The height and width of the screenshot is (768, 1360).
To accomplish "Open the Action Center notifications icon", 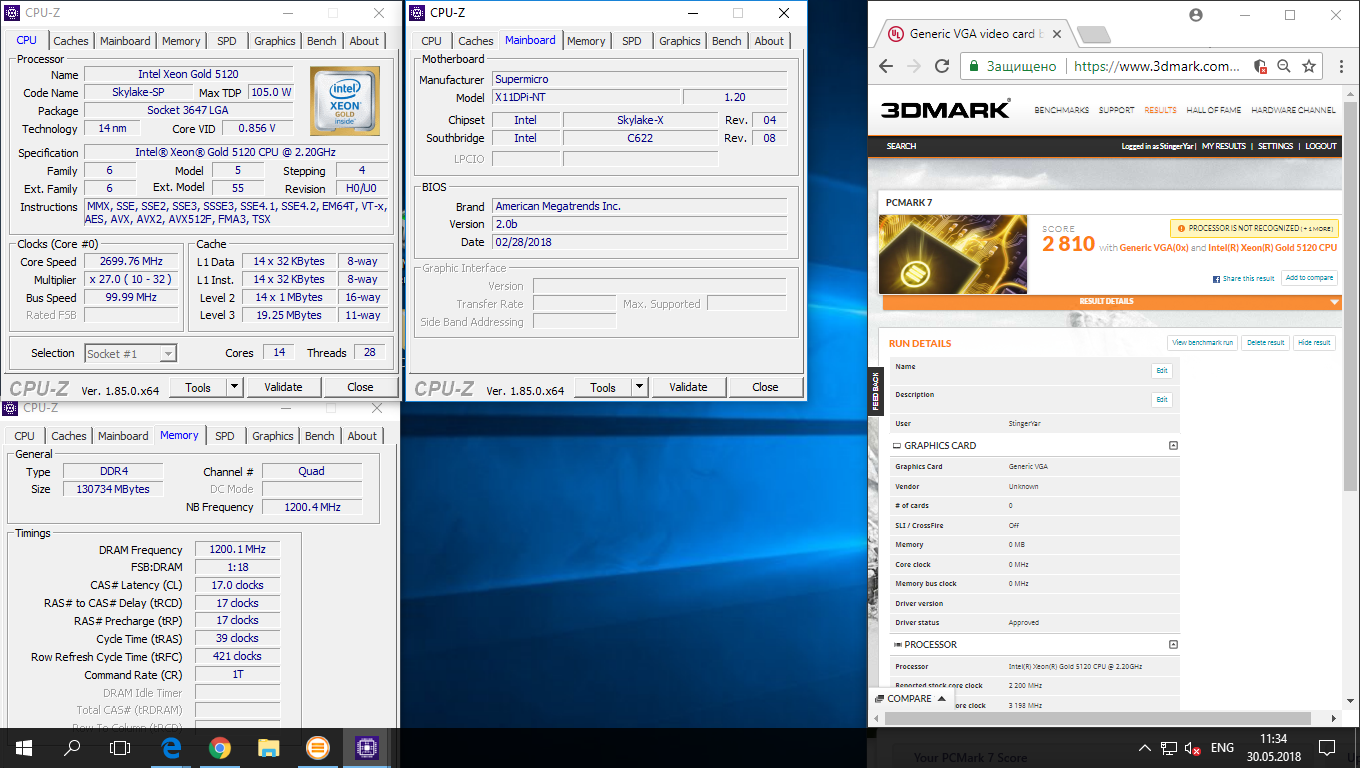I will [1327, 747].
